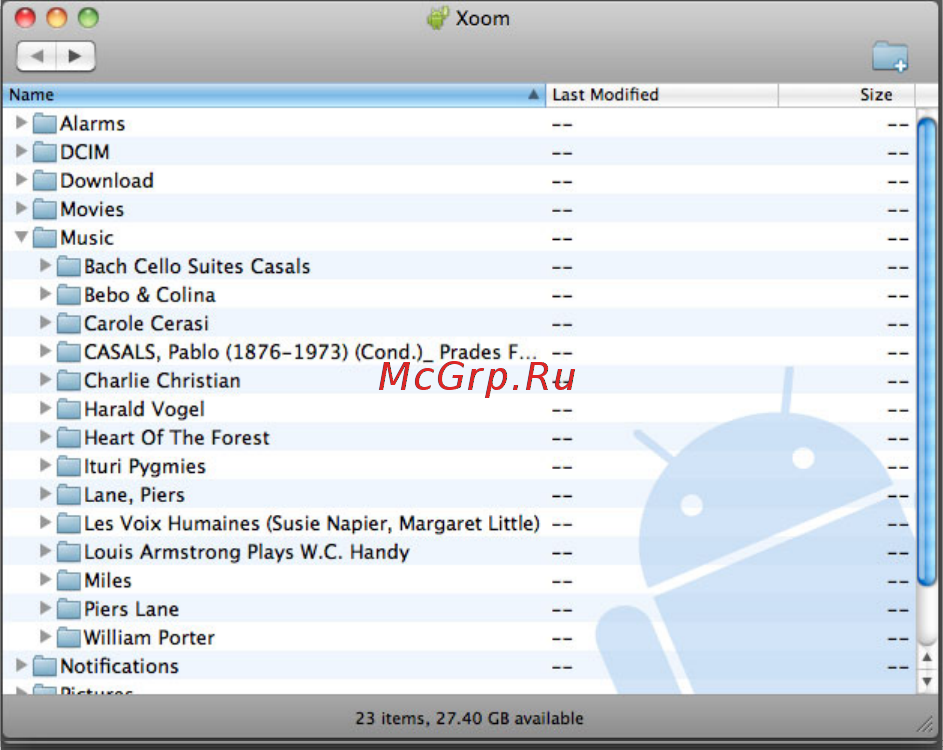Sort by the Size column header

(x=847, y=95)
